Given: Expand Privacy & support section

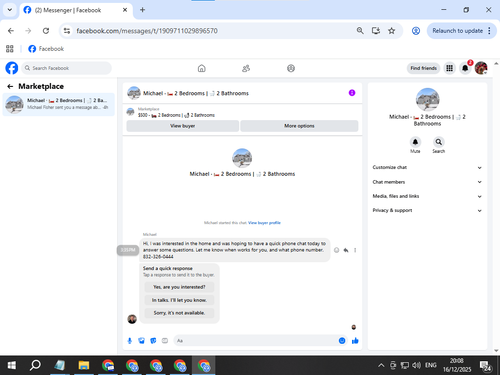Looking at the screenshot, I should (x=427, y=210).
